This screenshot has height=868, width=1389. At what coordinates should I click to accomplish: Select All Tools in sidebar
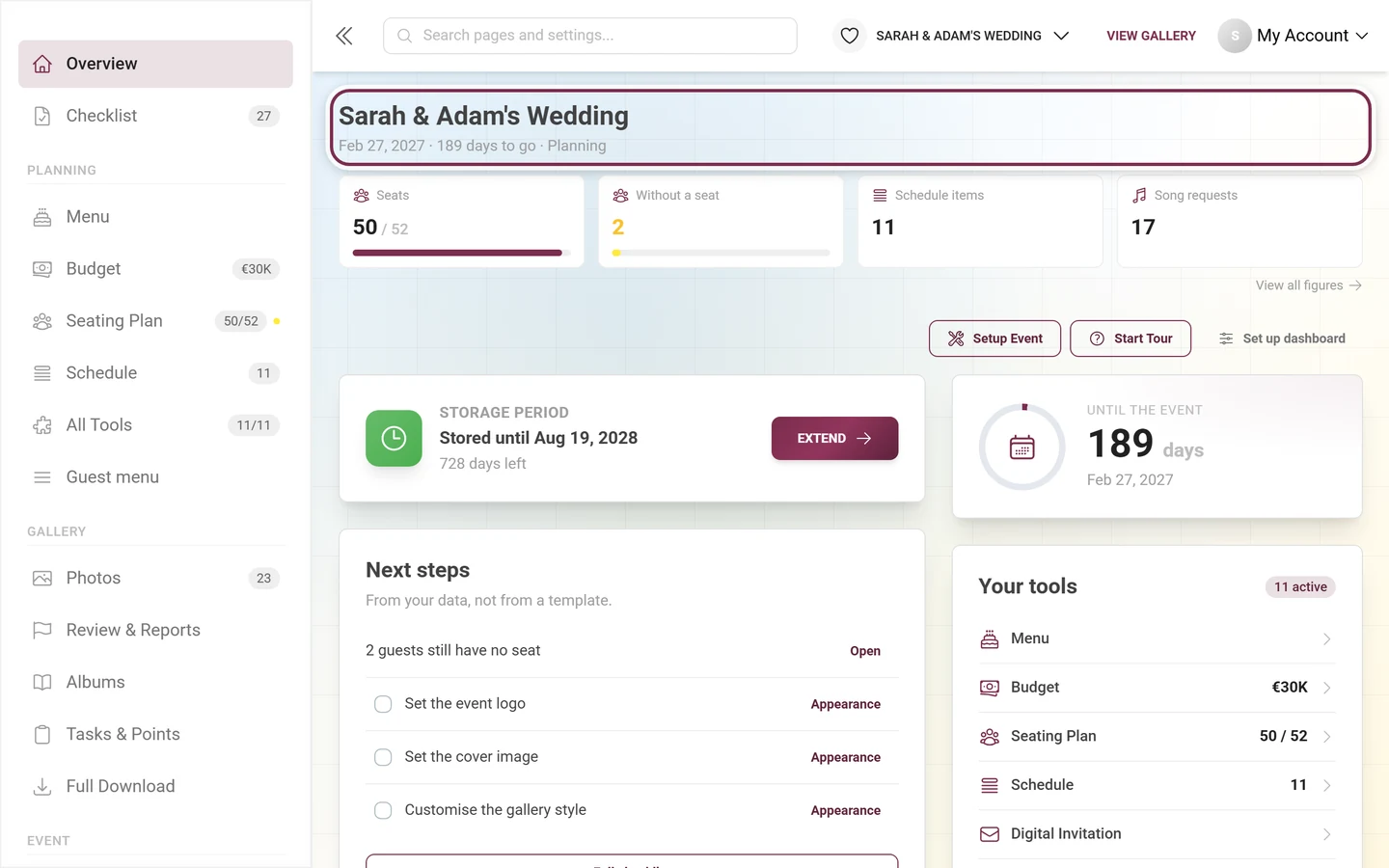155,425
